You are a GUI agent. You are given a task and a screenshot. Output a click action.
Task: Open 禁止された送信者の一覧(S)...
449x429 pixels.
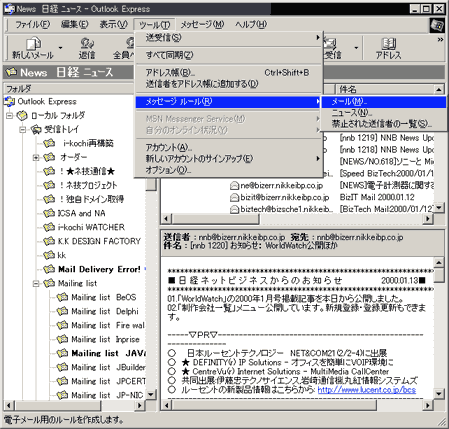coord(383,124)
